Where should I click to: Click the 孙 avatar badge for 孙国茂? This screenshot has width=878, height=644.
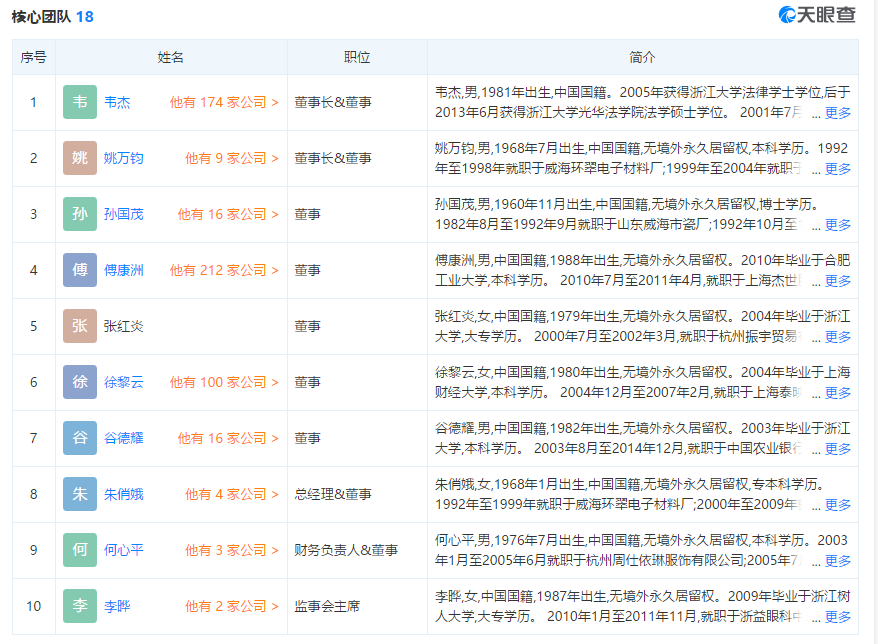coord(80,214)
